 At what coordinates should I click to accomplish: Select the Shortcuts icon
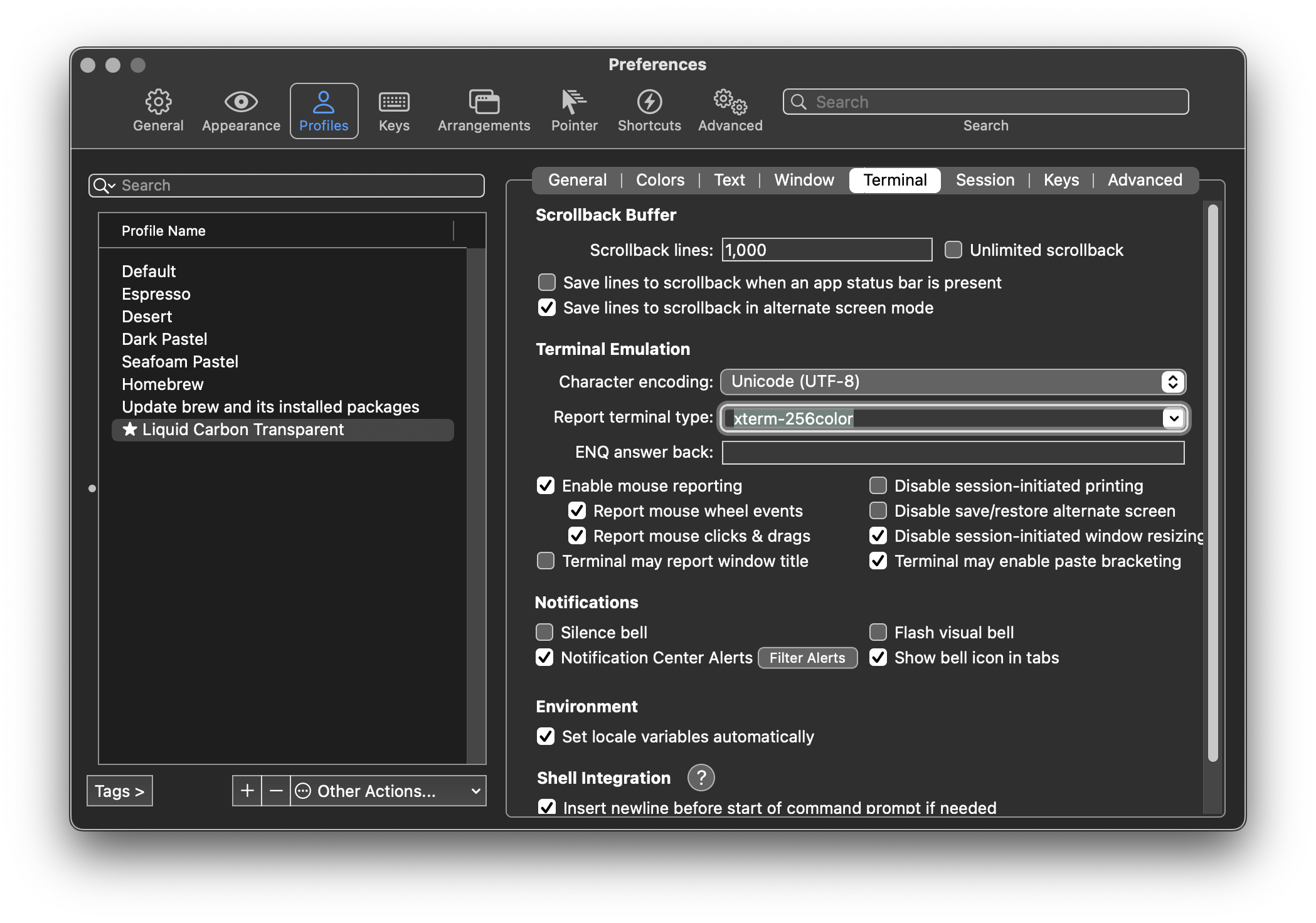coord(649,110)
